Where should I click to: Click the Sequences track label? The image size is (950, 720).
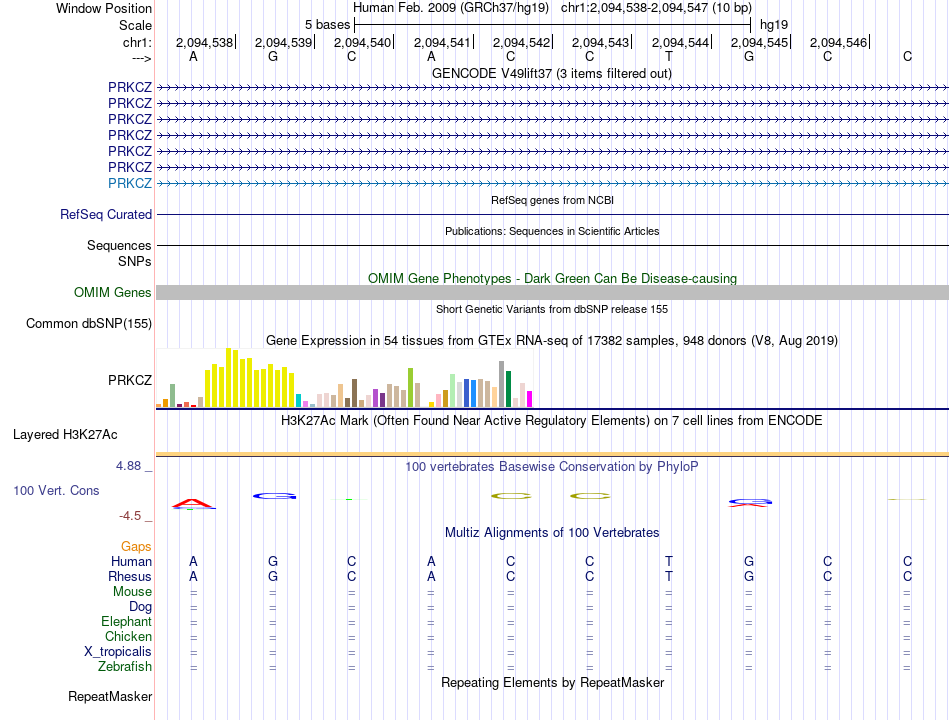click(119, 245)
